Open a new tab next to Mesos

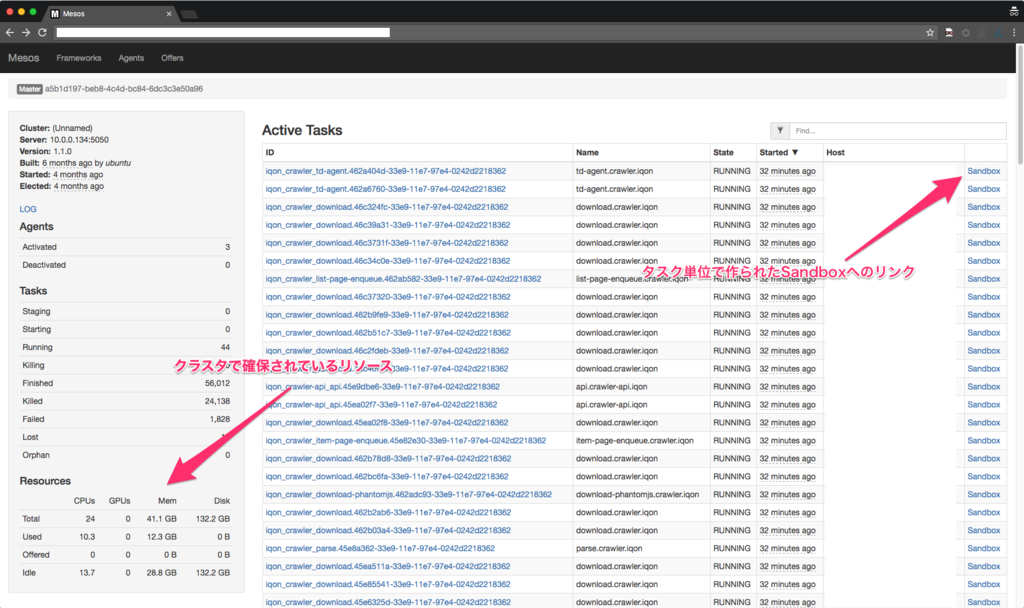(189, 14)
